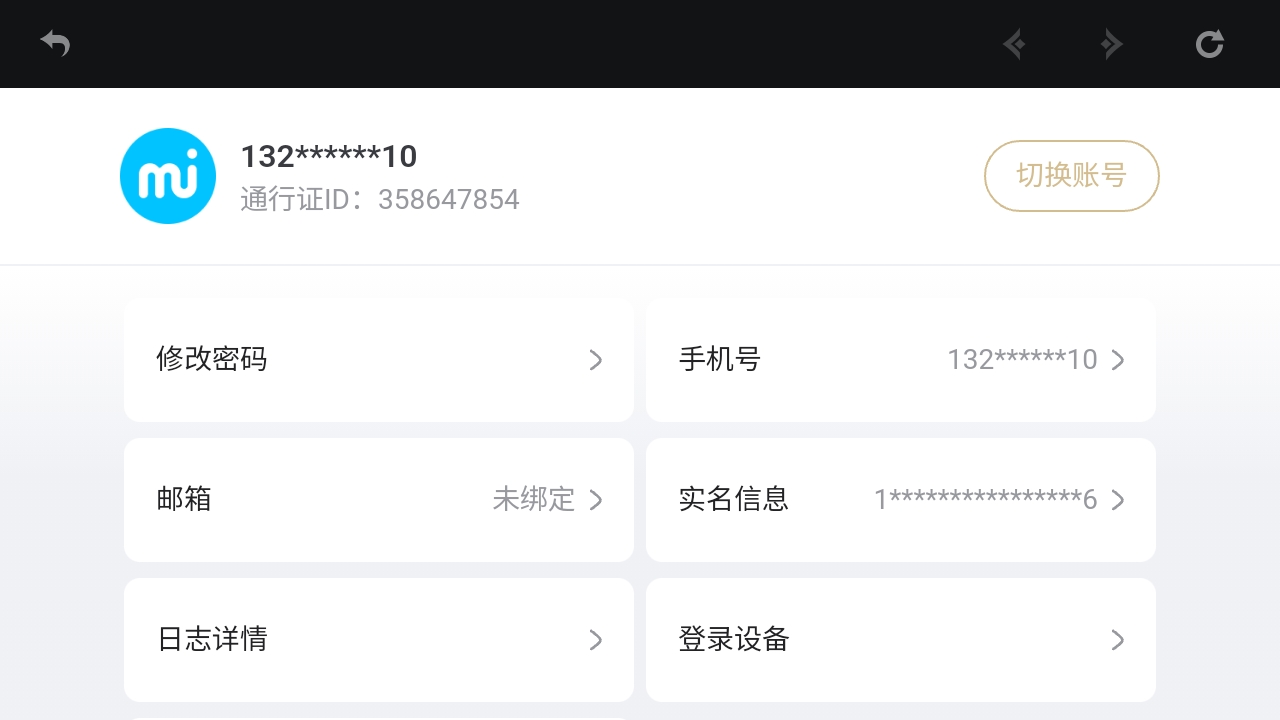Click the blue mi avatar logo
The image size is (1280, 720).
168,176
